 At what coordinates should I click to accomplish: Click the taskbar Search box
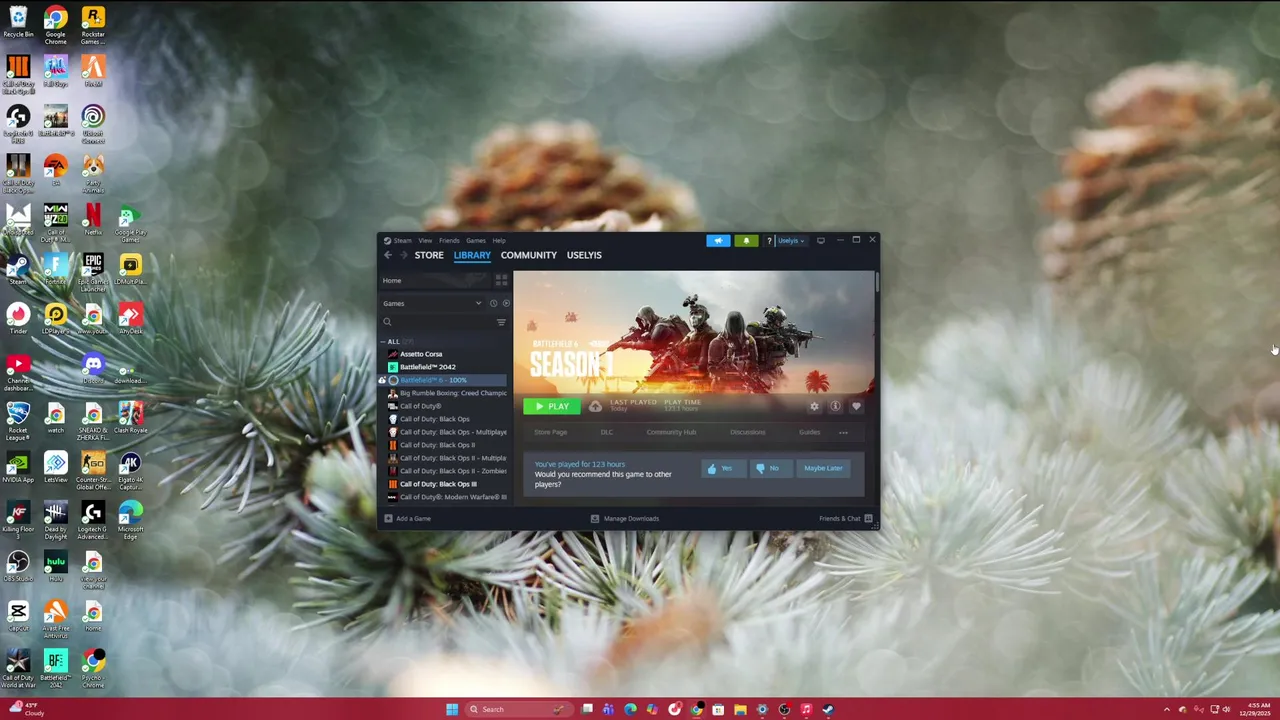click(520, 709)
